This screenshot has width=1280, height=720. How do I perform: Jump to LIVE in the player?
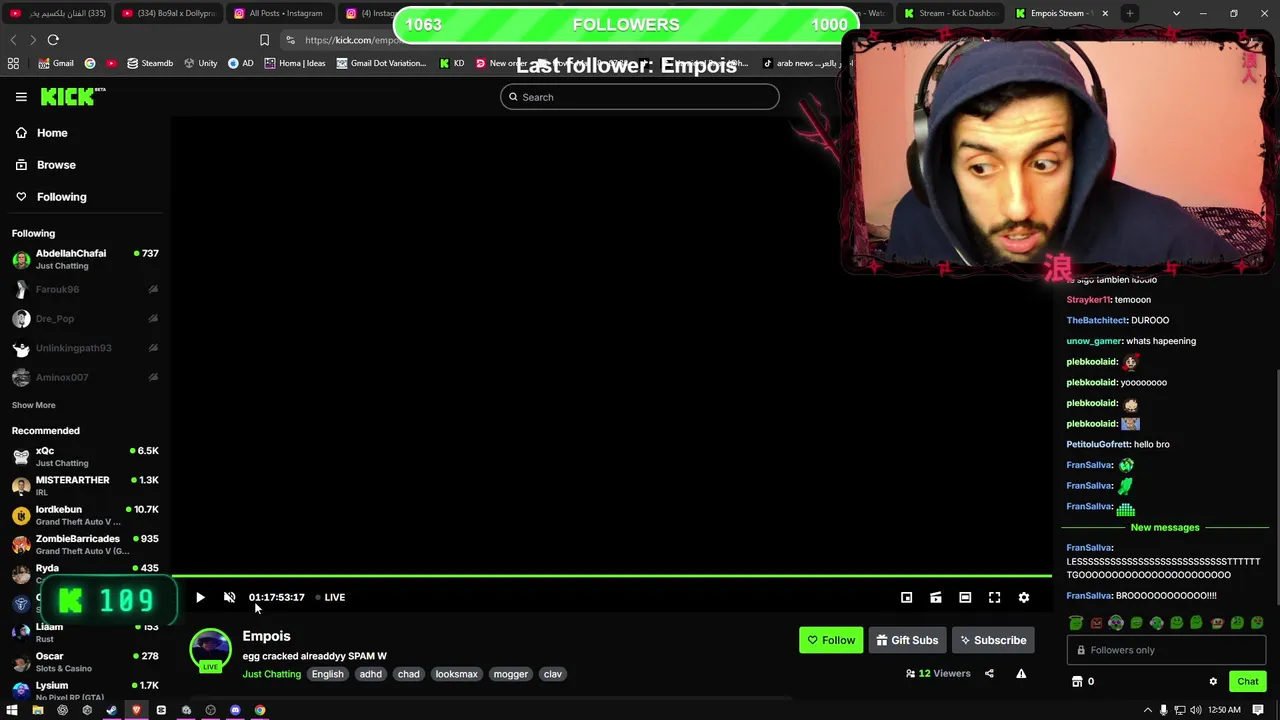pos(330,597)
